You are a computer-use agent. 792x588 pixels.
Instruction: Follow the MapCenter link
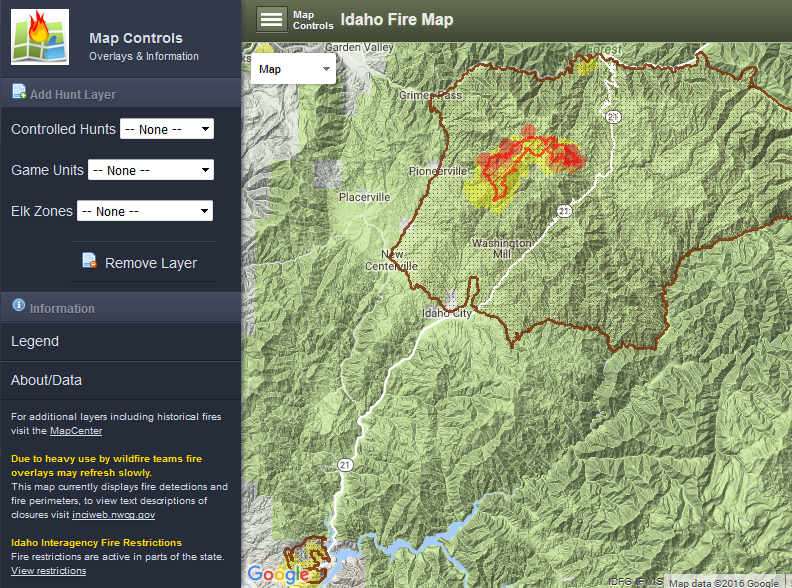click(76, 431)
